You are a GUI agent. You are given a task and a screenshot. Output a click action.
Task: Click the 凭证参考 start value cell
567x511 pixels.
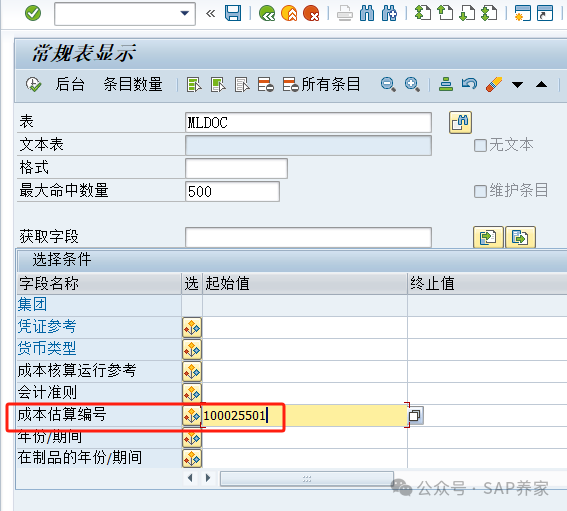pos(305,327)
